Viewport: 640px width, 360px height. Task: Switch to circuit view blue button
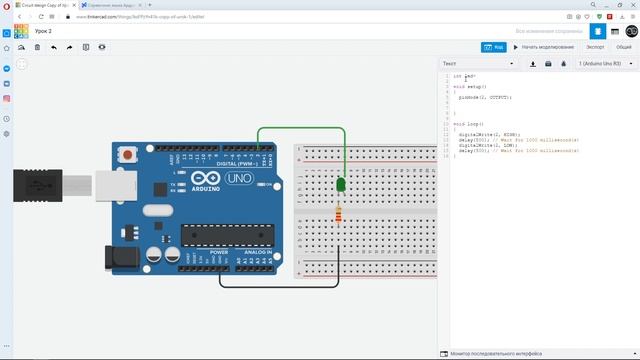pos(598,31)
